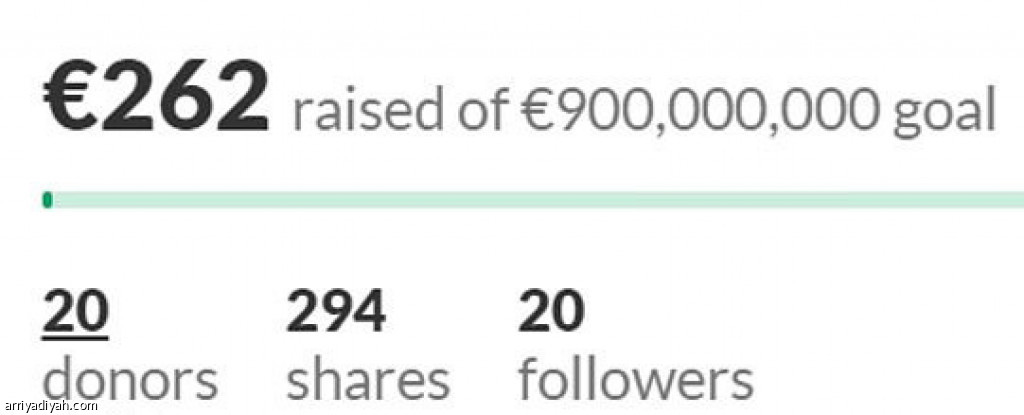Click the underlined 20 donors count
This screenshot has height=415, width=1024.
75,312
